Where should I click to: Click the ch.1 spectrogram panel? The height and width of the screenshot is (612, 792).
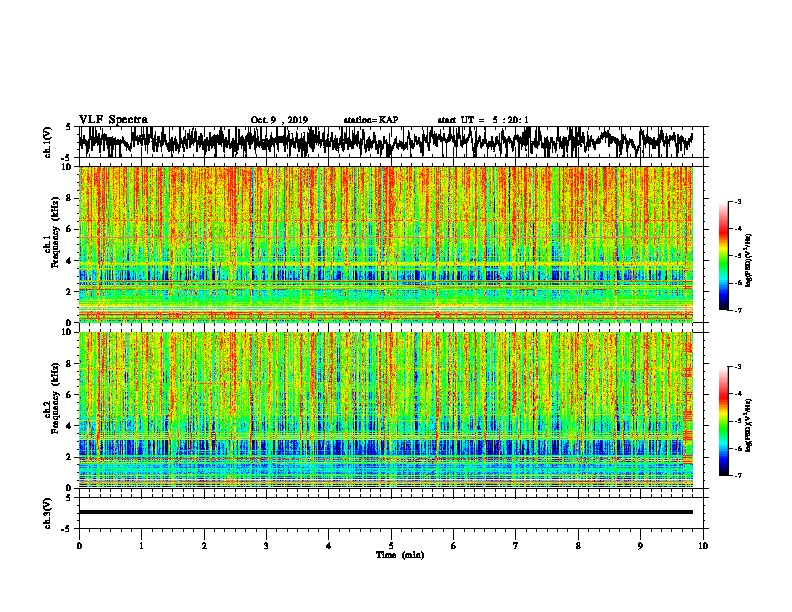point(386,244)
